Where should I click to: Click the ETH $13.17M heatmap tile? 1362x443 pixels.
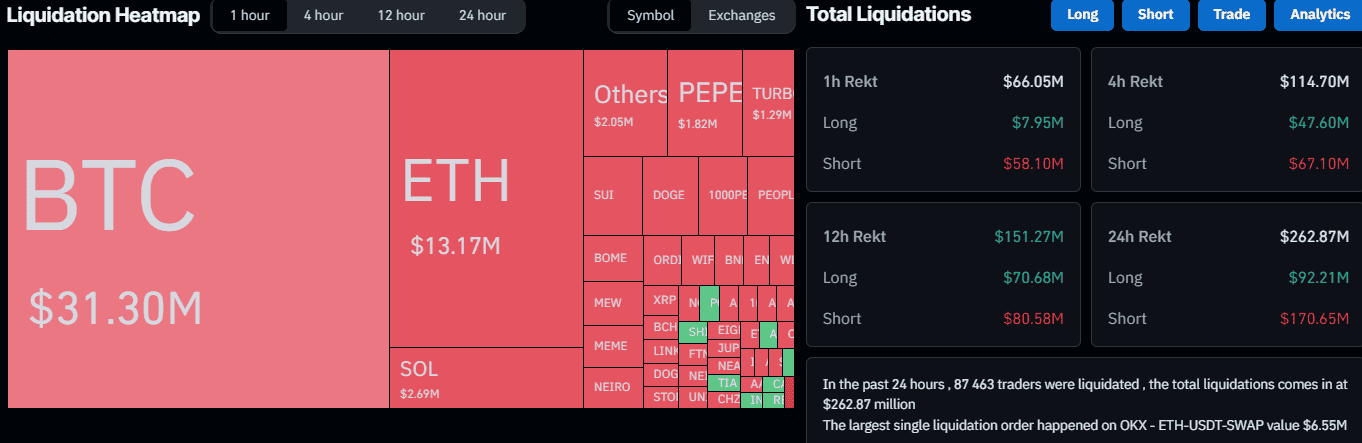click(x=486, y=199)
